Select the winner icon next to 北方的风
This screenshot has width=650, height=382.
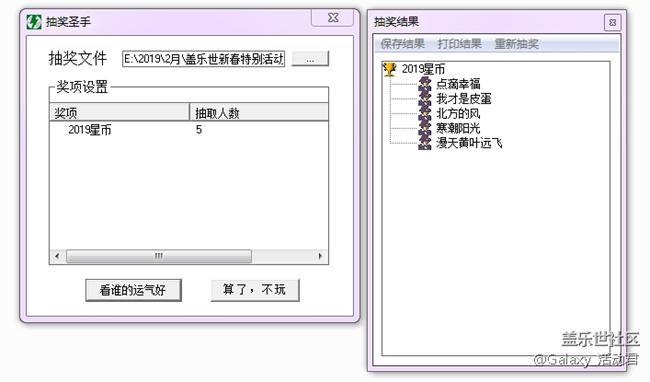tap(424, 114)
